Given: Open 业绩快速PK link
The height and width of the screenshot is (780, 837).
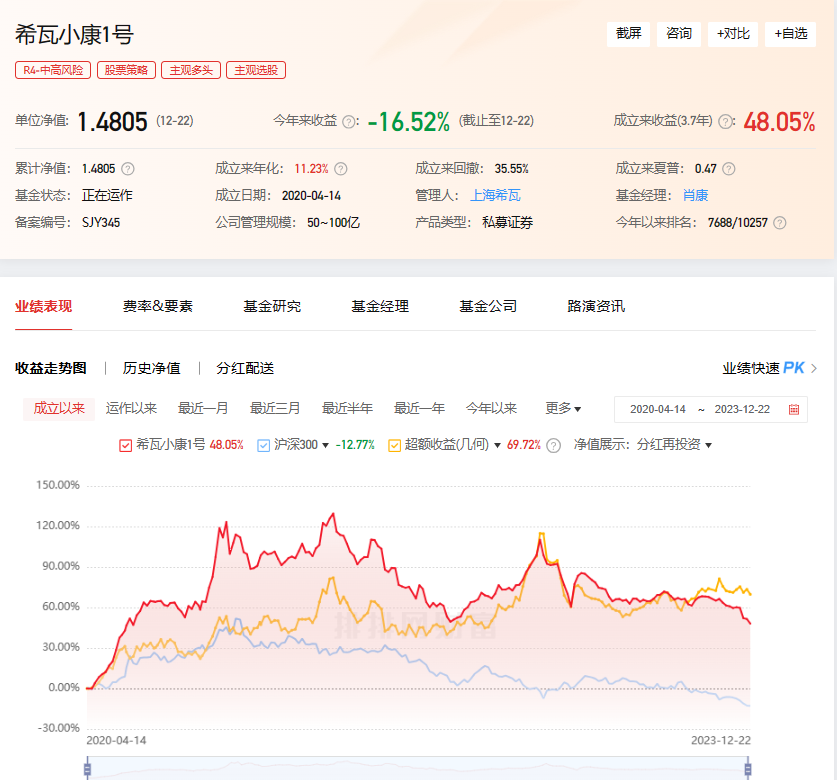Looking at the screenshot, I should (764, 368).
